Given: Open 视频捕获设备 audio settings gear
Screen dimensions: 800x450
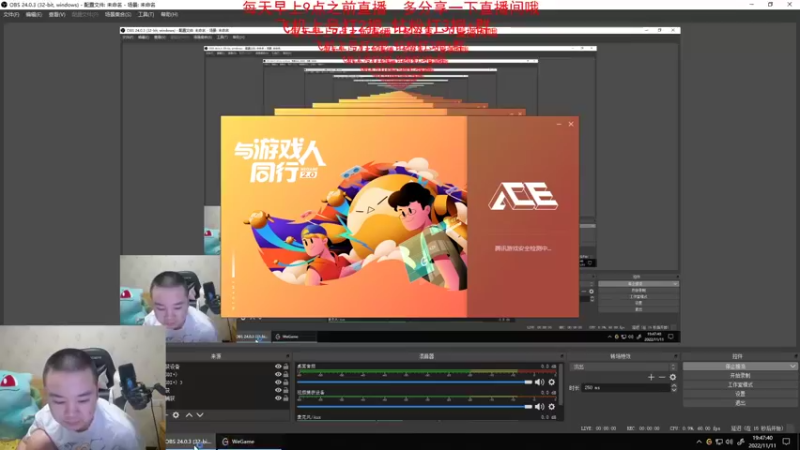Looking at the screenshot, I should [552, 407].
